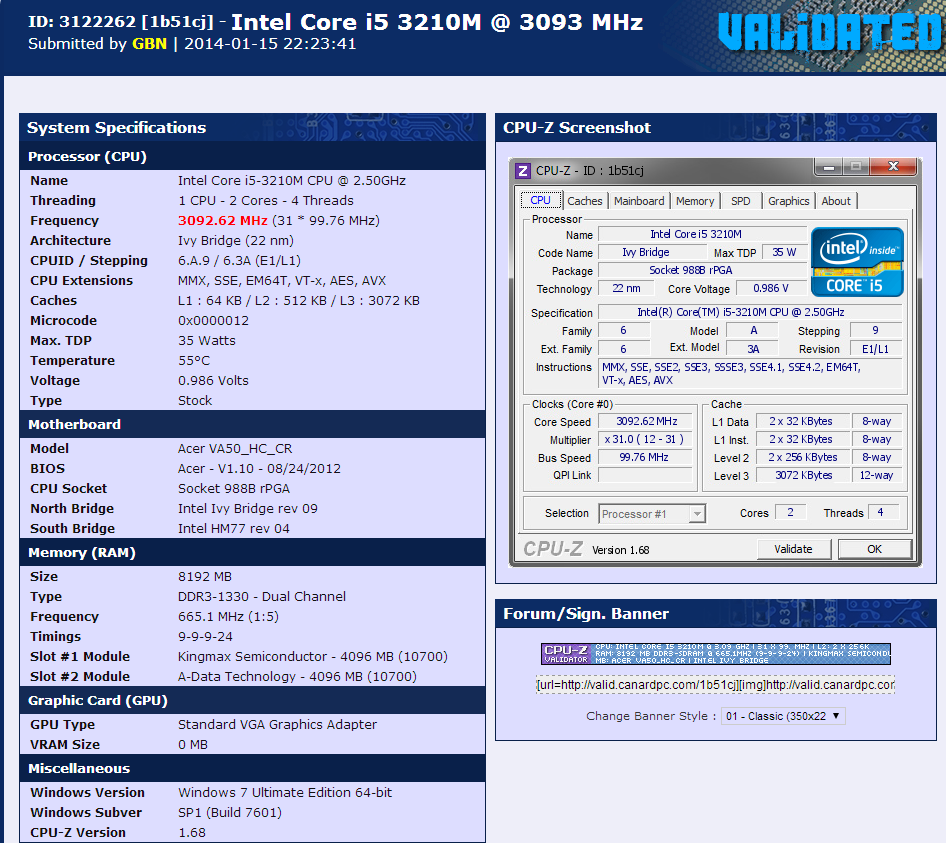Click the Level 2 2 x 256 KBytes value
This screenshot has width=946, height=843.
(x=804, y=457)
